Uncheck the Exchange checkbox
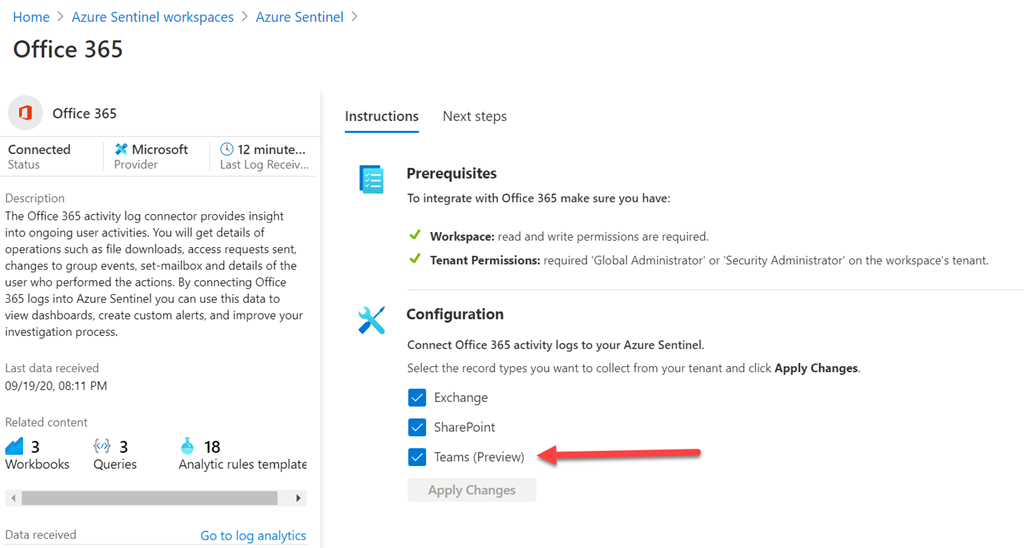This screenshot has width=1024, height=548. click(417, 398)
